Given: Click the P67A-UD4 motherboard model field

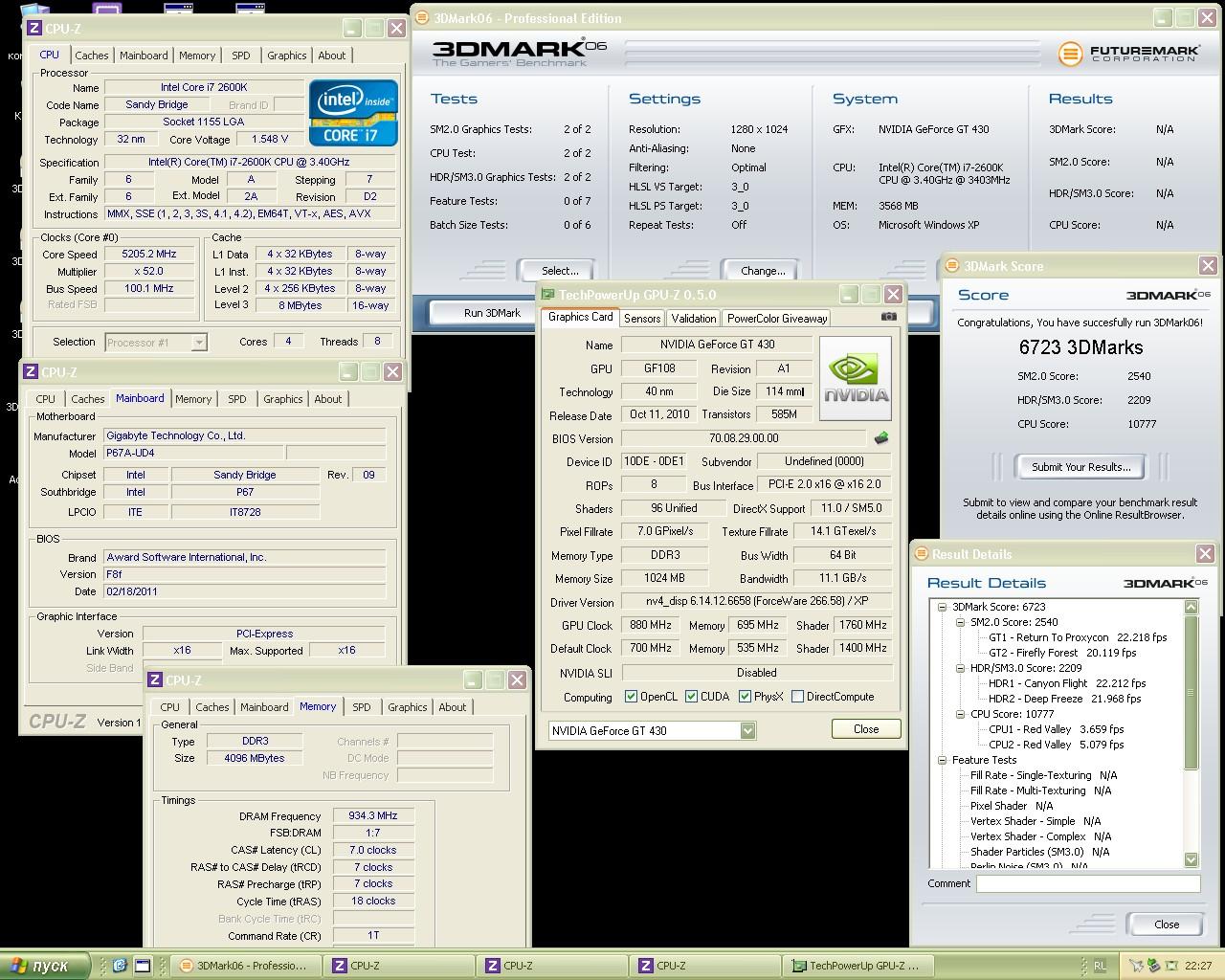Looking at the screenshot, I should [193, 453].
